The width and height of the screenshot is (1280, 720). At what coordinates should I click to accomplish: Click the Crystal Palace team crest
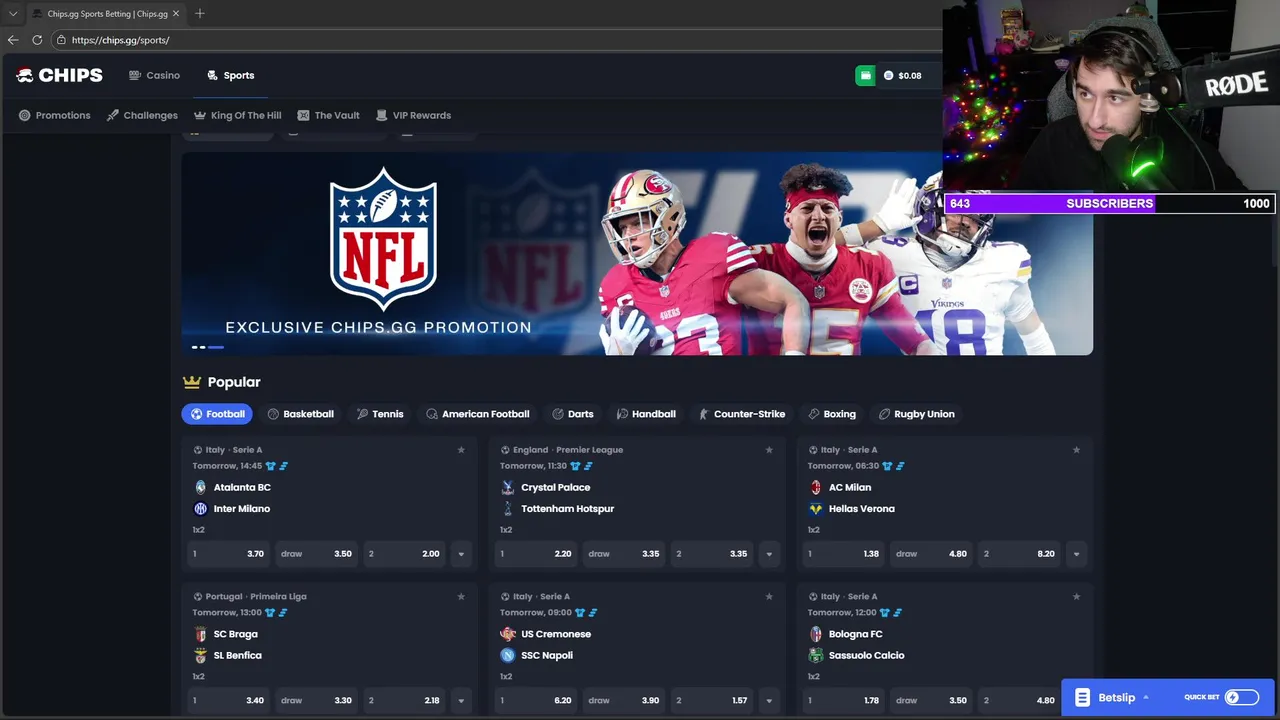click(x=508, y=487)
